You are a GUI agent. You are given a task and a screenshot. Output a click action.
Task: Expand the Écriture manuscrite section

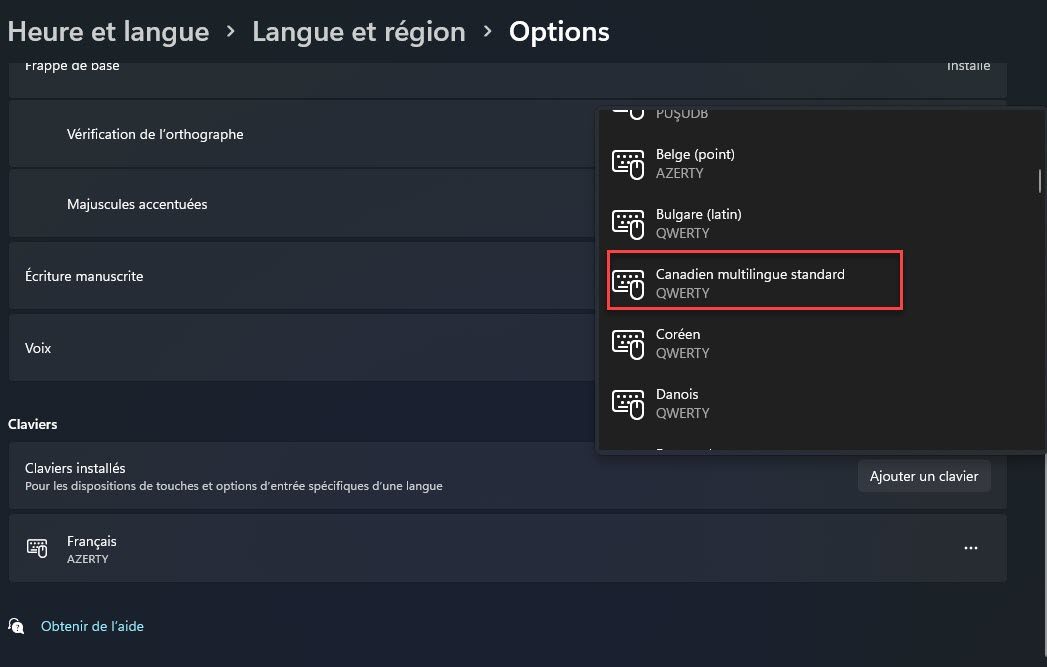click(302, 276)
